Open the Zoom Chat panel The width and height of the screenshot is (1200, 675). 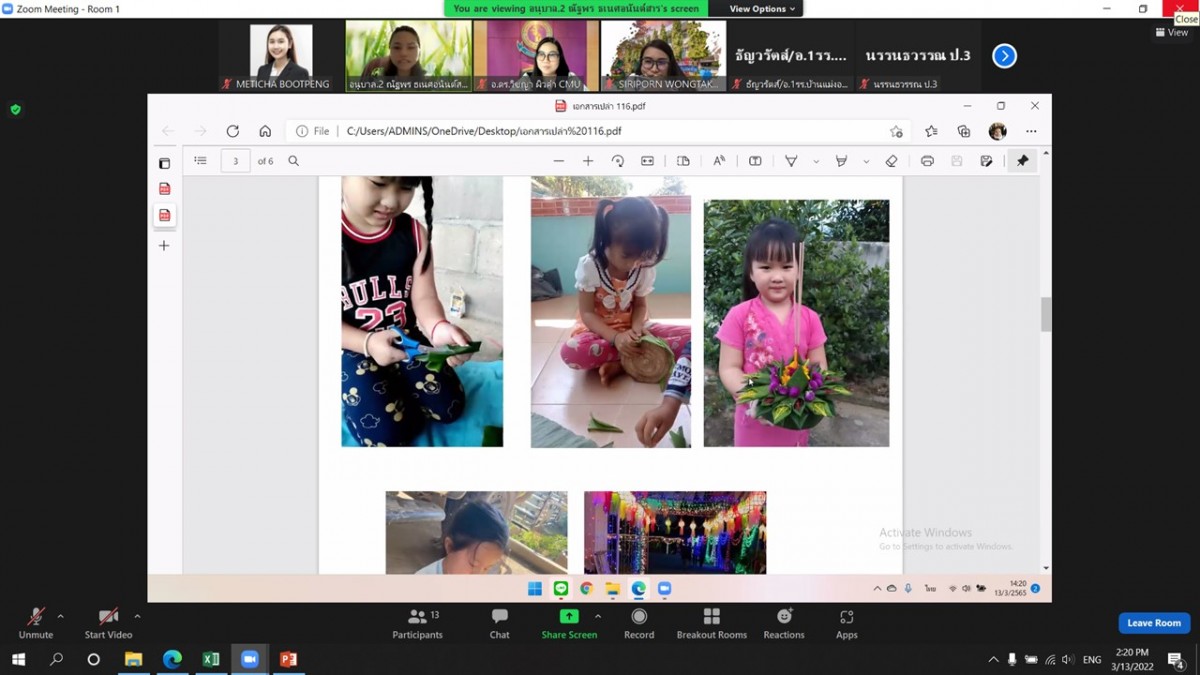pos(499,623)
